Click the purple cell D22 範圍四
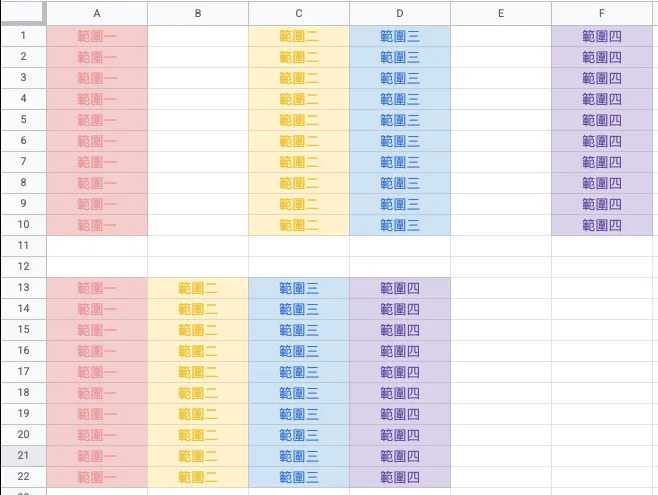This screenshot has width=658, height=495. click(x=400, y=477)
